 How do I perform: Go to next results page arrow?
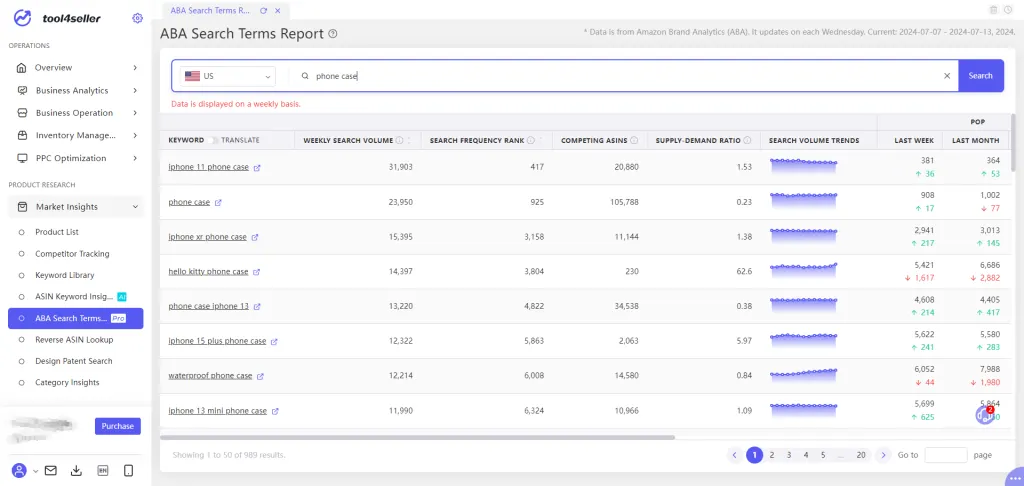(884, 455)
